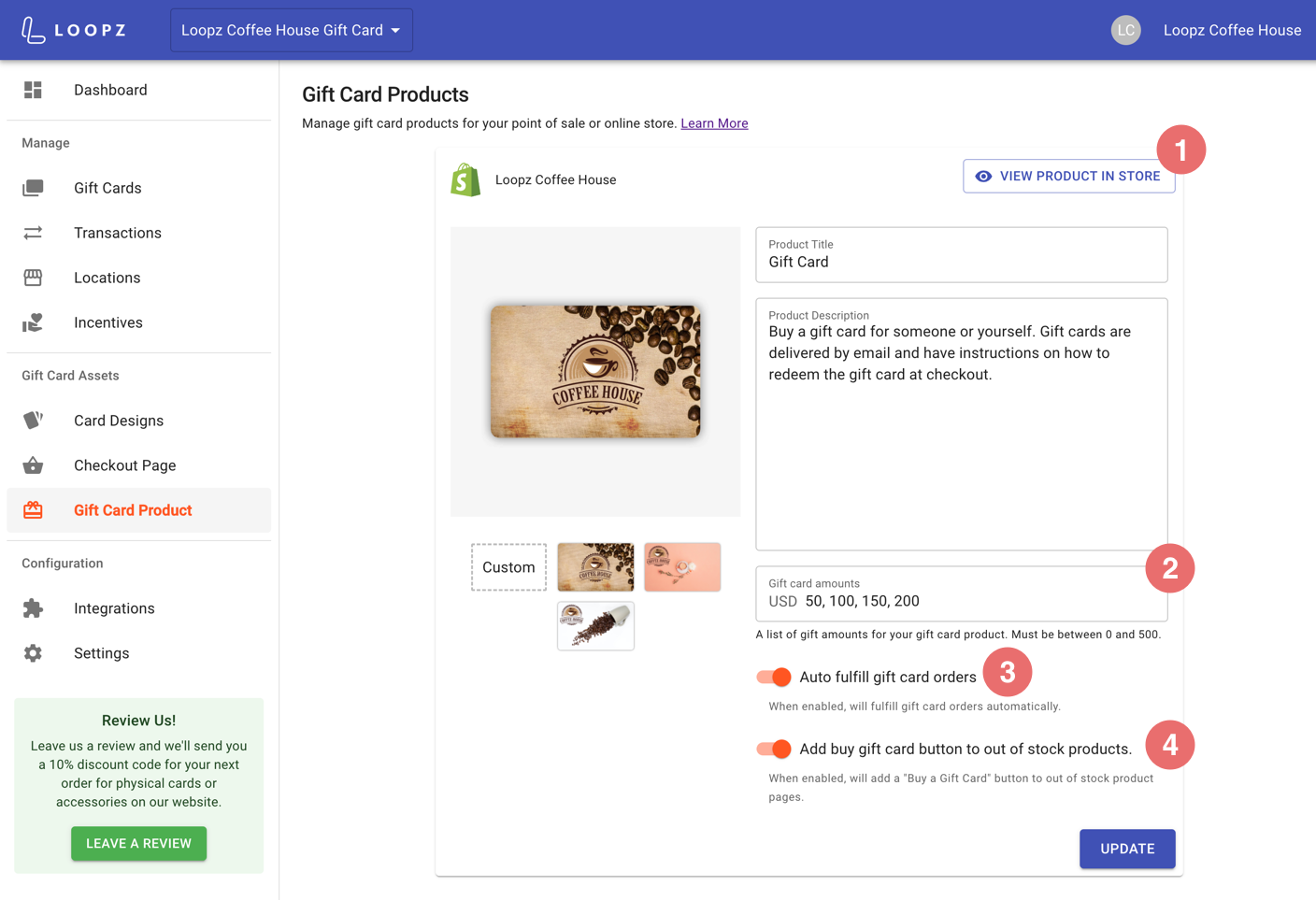Image resolution: width=1316 pixels, height=900 pixels.
Task: Click the eye icon in View Product button
Action: (x=983, y=176)
